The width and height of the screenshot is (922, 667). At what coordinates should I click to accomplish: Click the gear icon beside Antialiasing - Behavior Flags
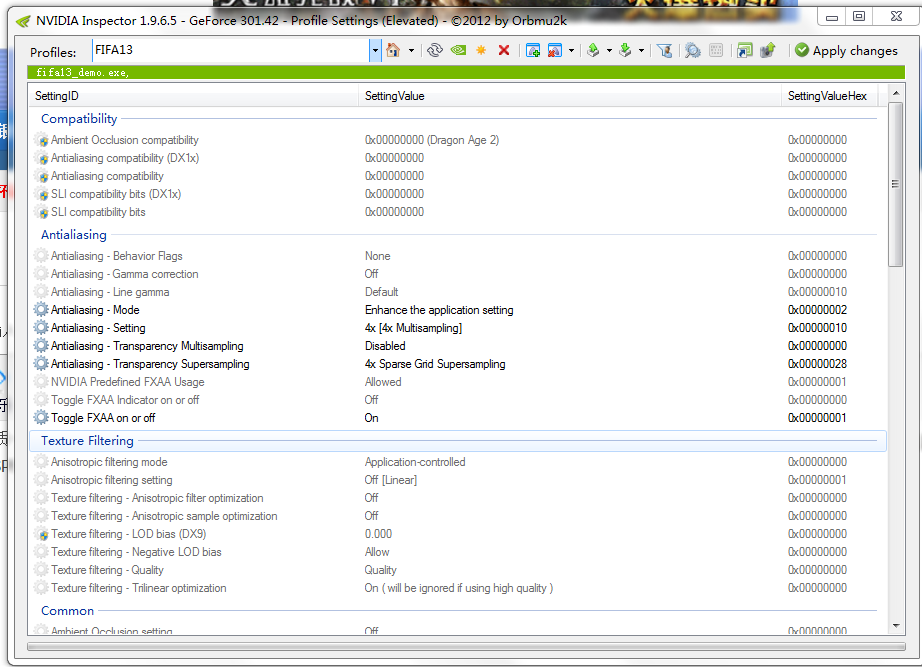coord(41,256)
